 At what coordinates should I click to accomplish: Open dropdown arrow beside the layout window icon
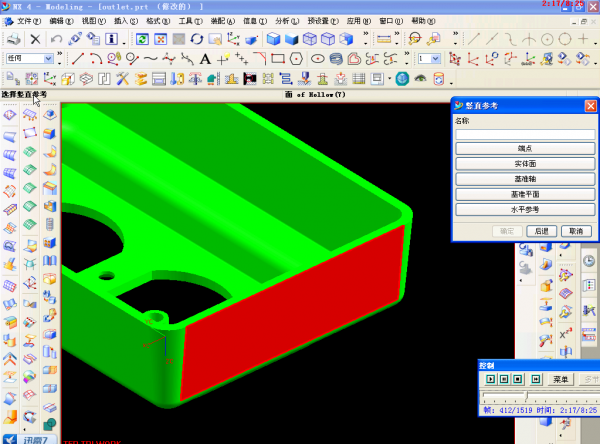tap(390, 79)
